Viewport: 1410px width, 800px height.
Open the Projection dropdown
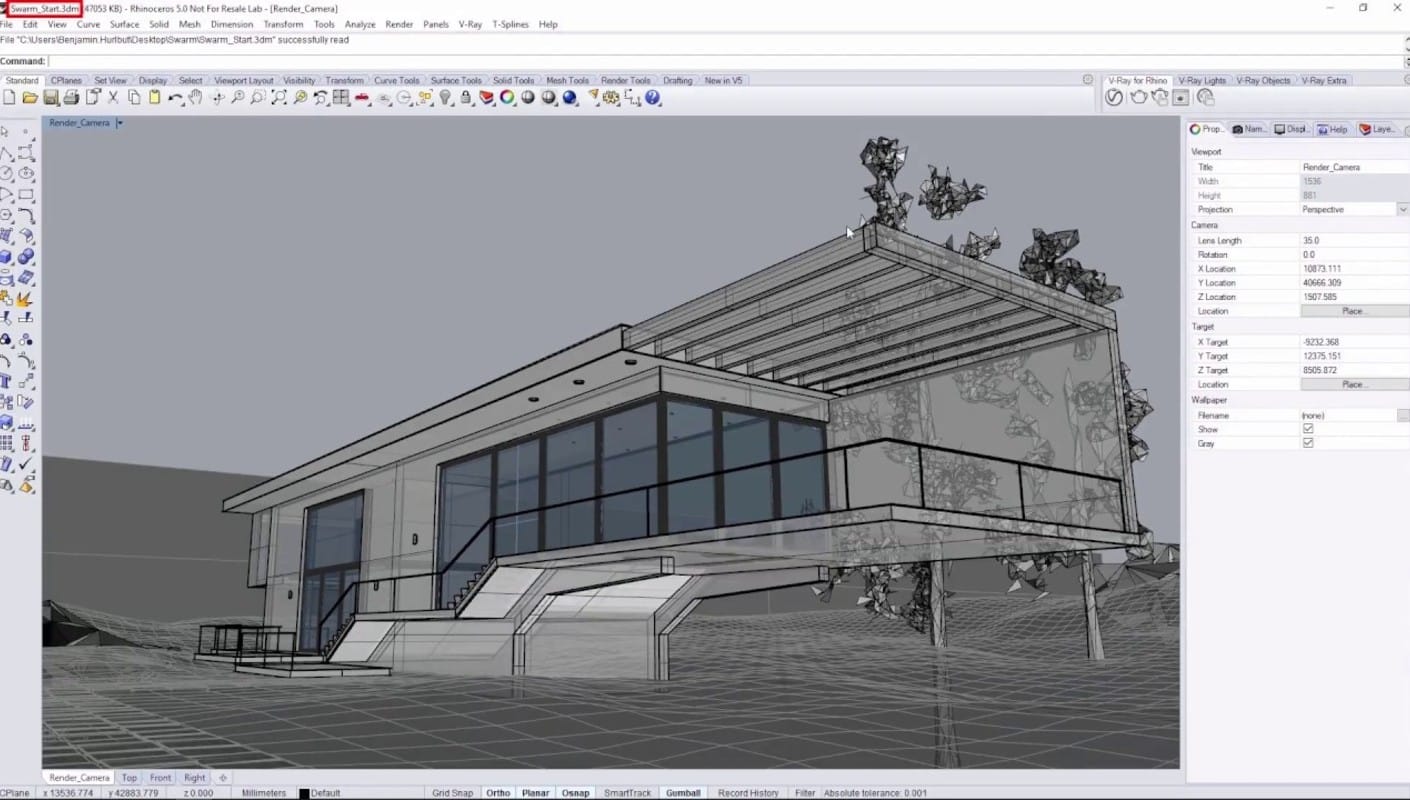click(1402, 210)
